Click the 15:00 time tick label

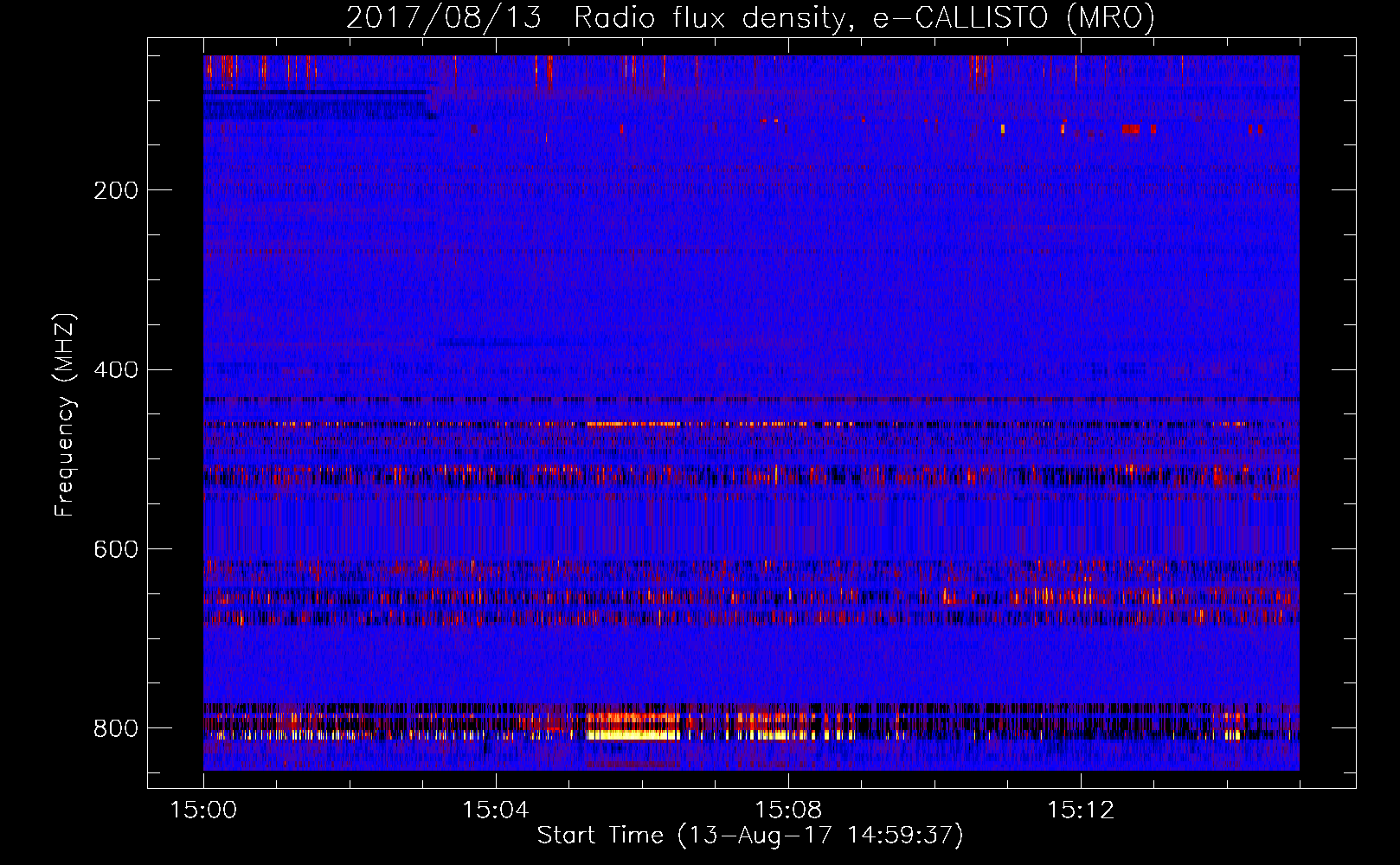tap(204, 811)
